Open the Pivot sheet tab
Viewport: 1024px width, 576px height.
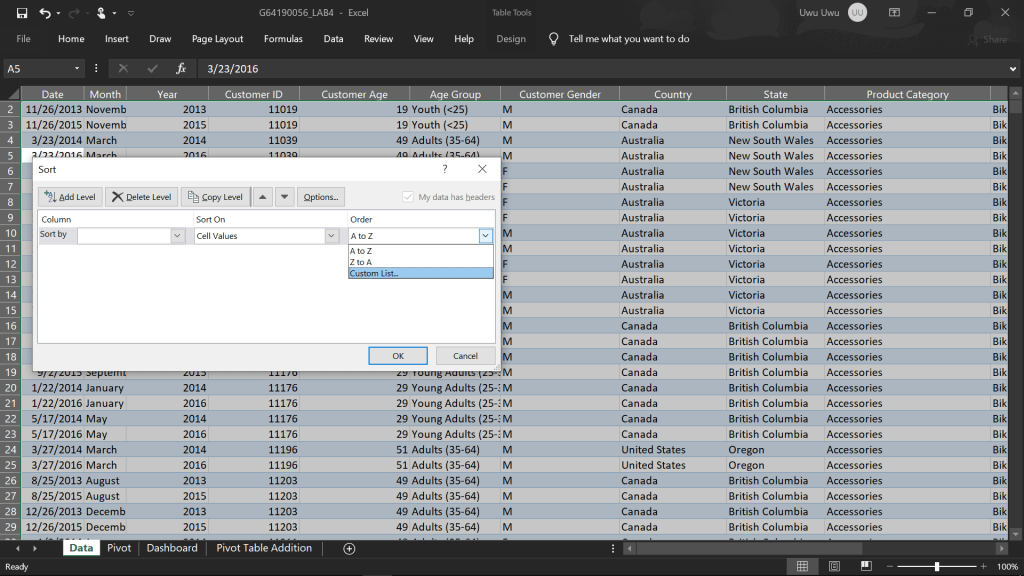coord(119,548)
